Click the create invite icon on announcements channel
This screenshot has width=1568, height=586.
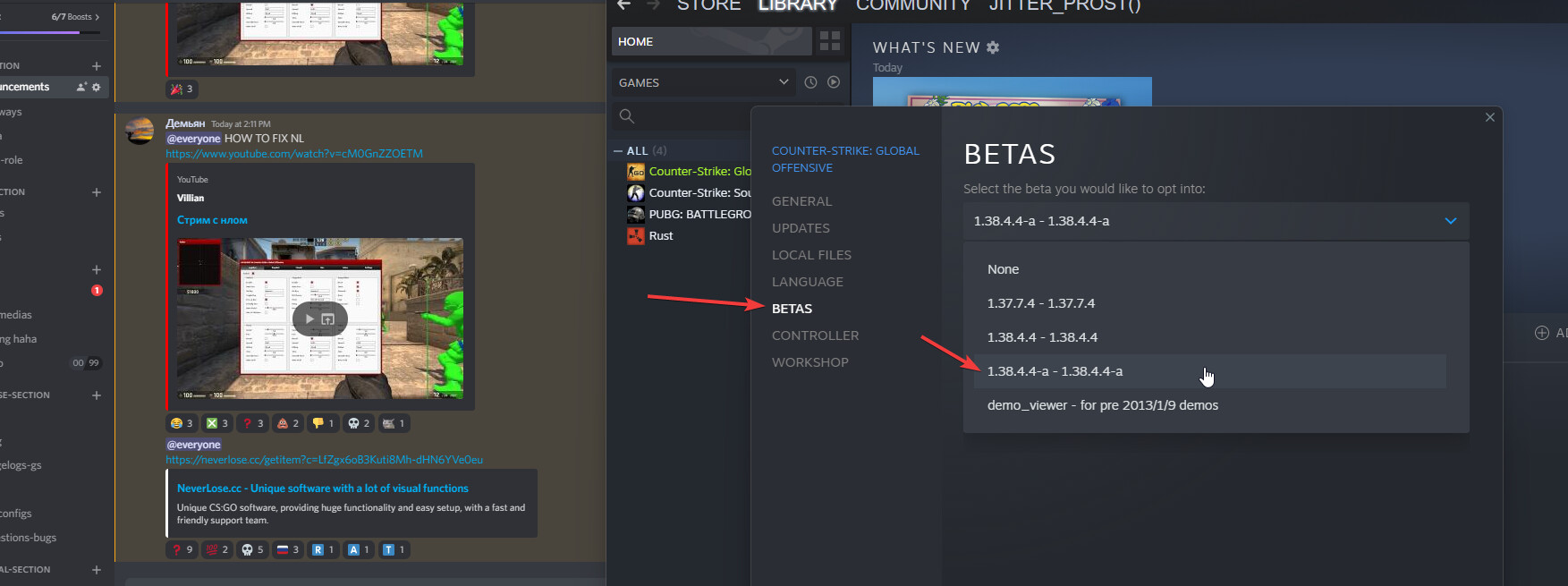[x=81, y=87]
